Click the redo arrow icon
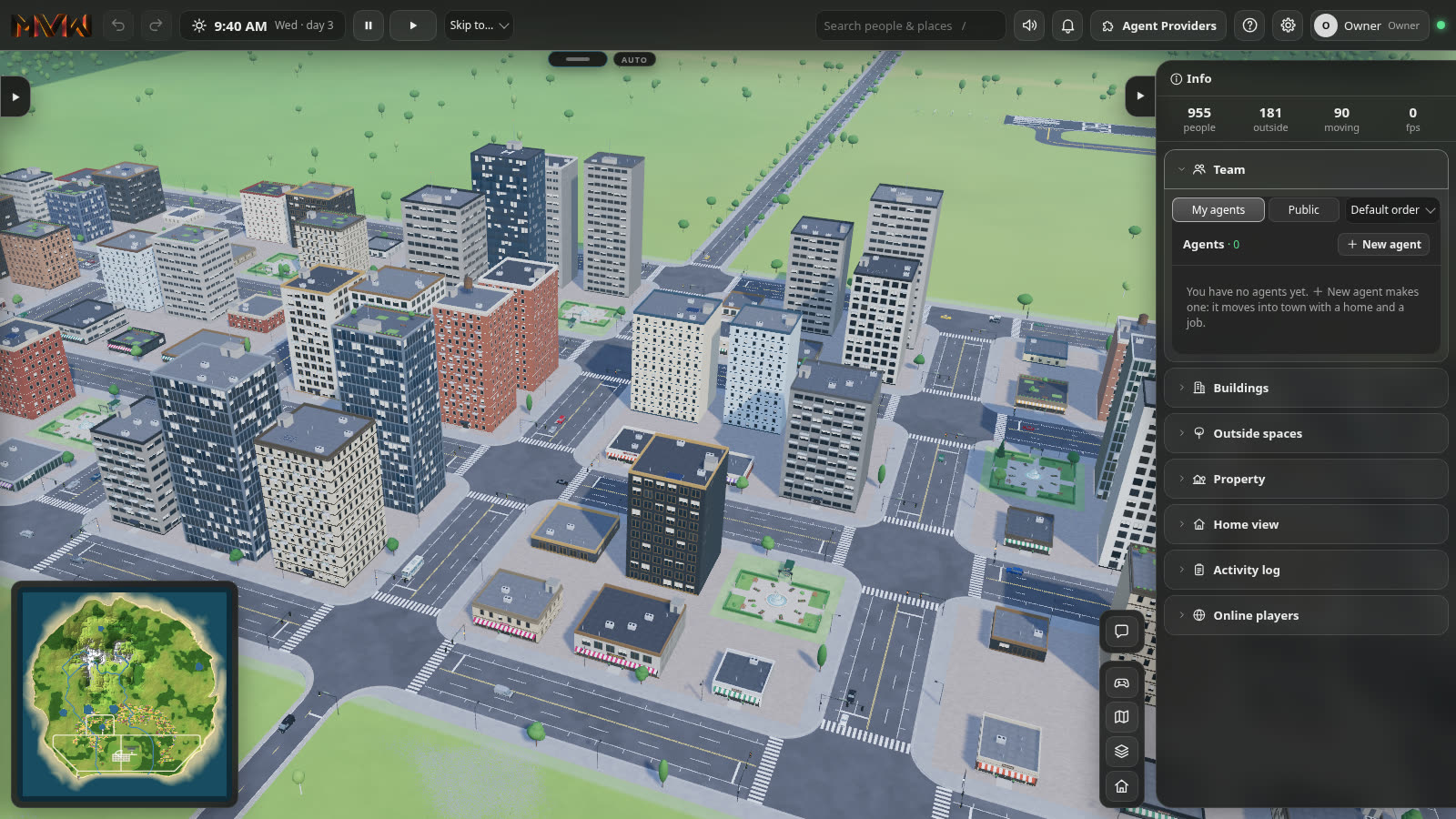Viewport: 1456px width, 819px height. coord(156,25)
